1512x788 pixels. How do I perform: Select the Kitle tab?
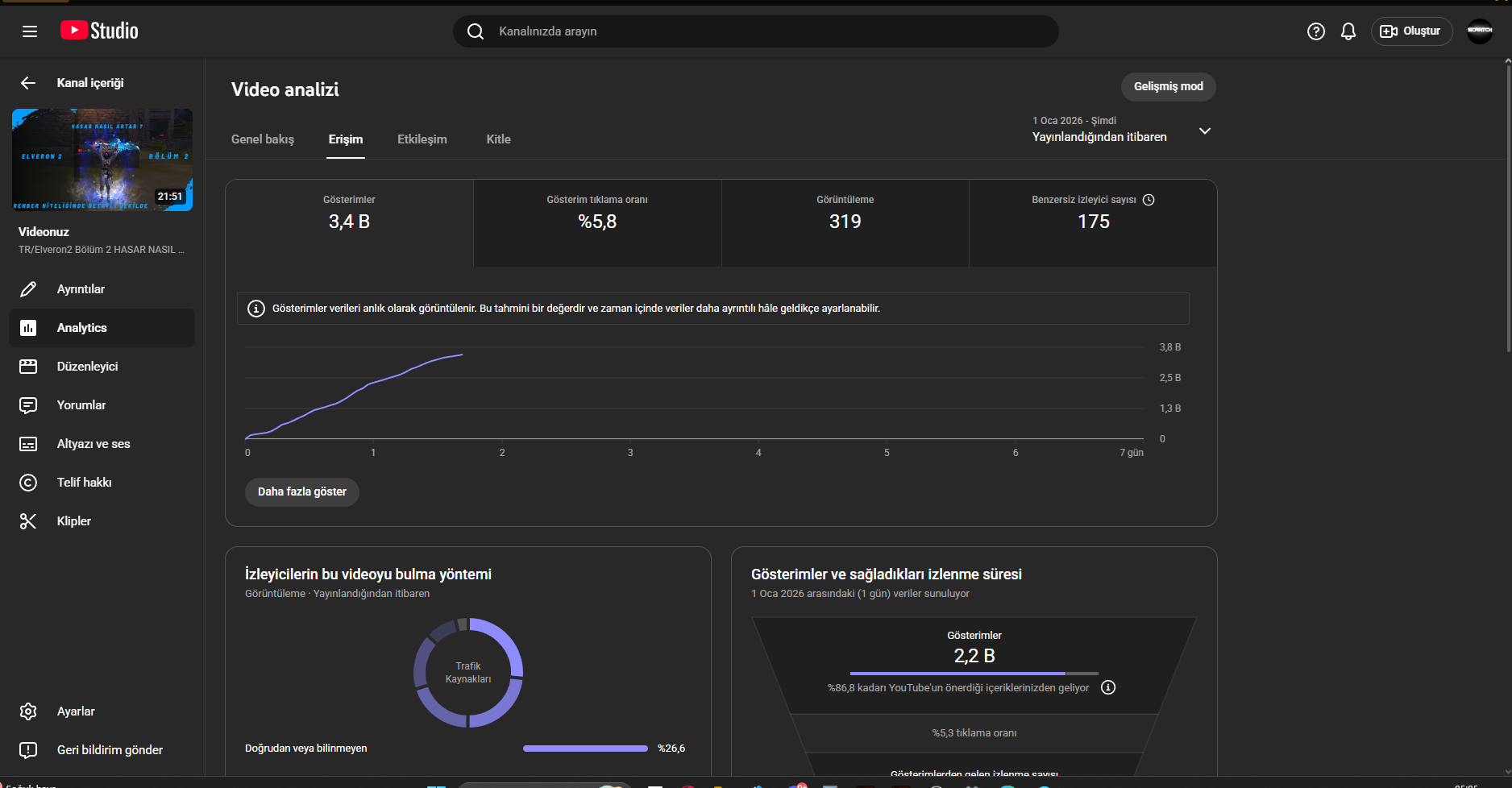[499, 139]
